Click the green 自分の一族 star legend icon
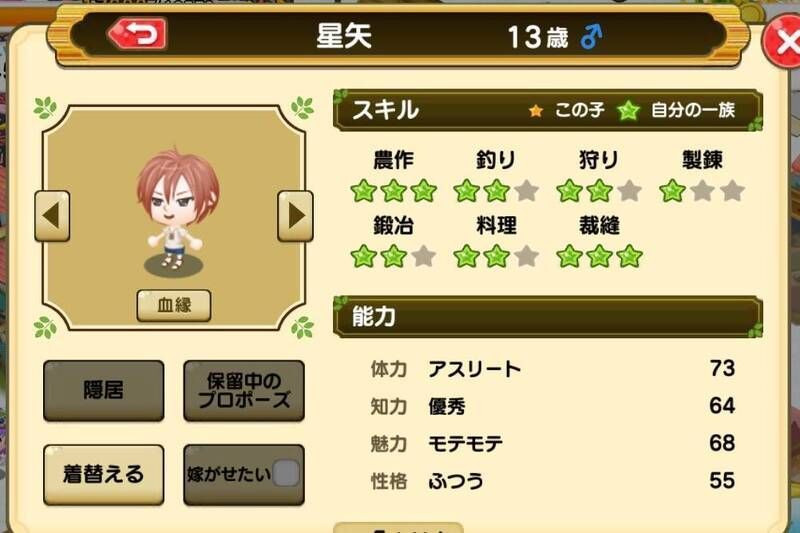 [x=628, y=110]
